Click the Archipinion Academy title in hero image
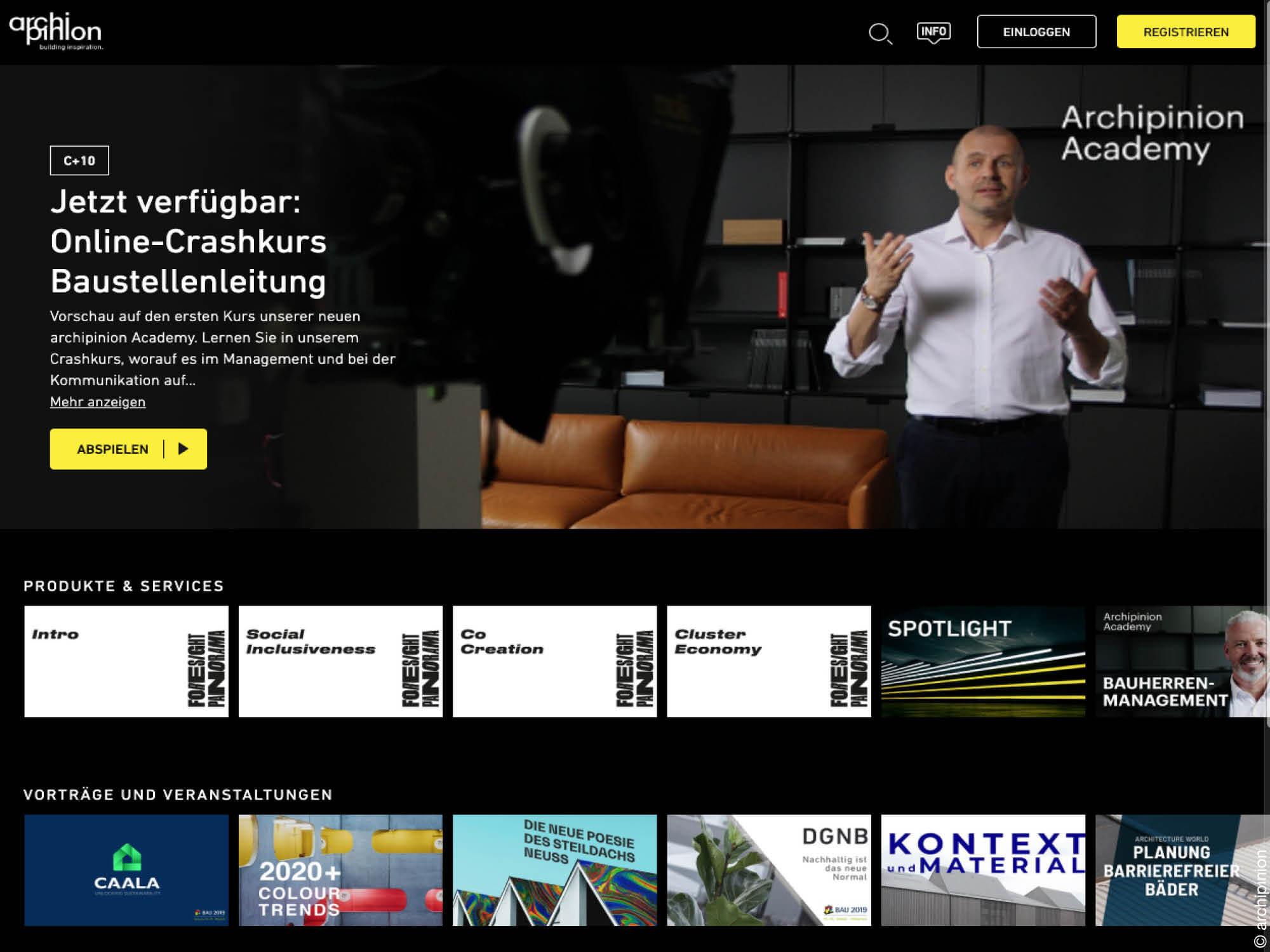Screen dimensions: 1270x952 [1152, 133]
